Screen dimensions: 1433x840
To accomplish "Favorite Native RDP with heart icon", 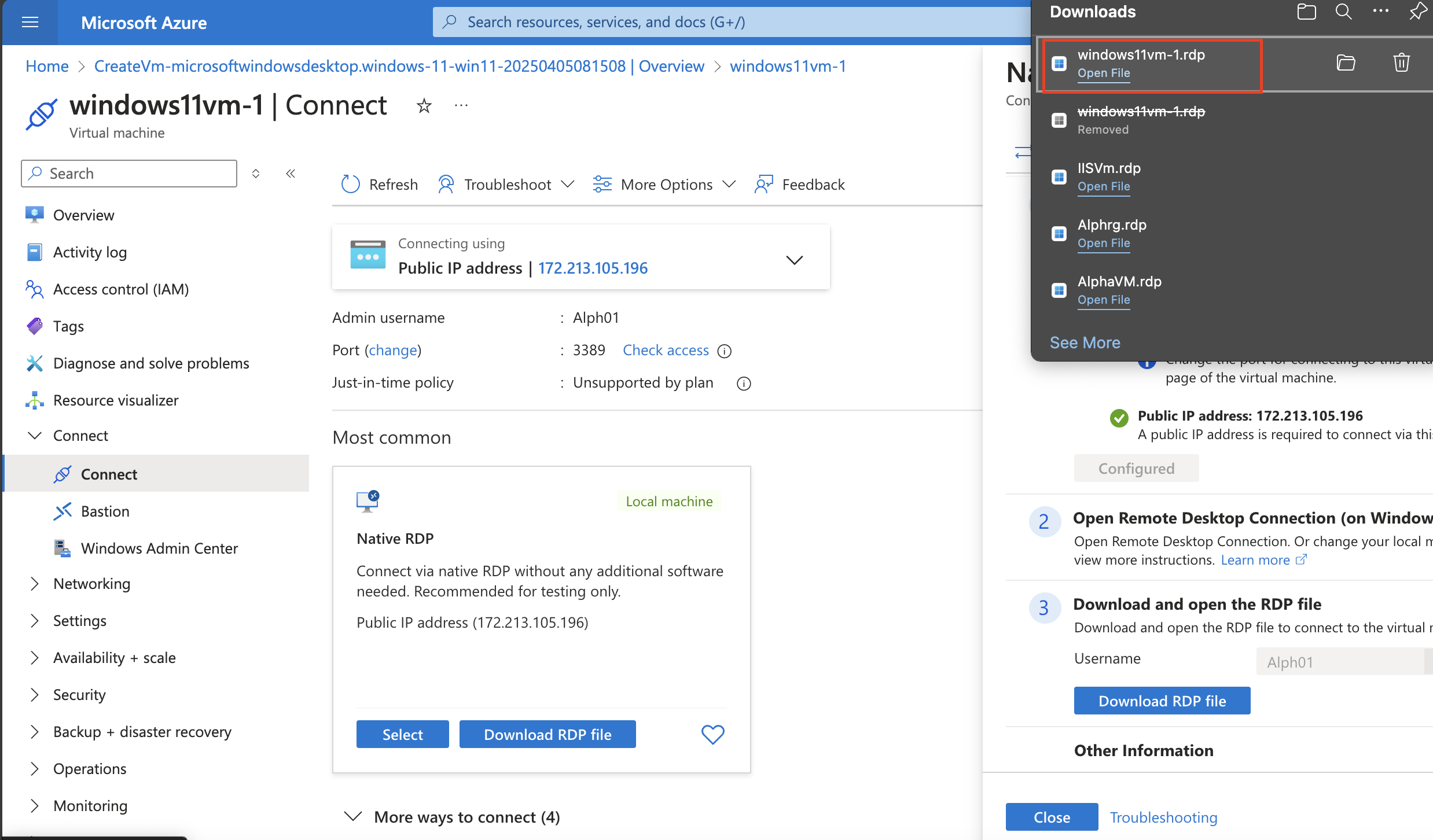I will (712, 735).
